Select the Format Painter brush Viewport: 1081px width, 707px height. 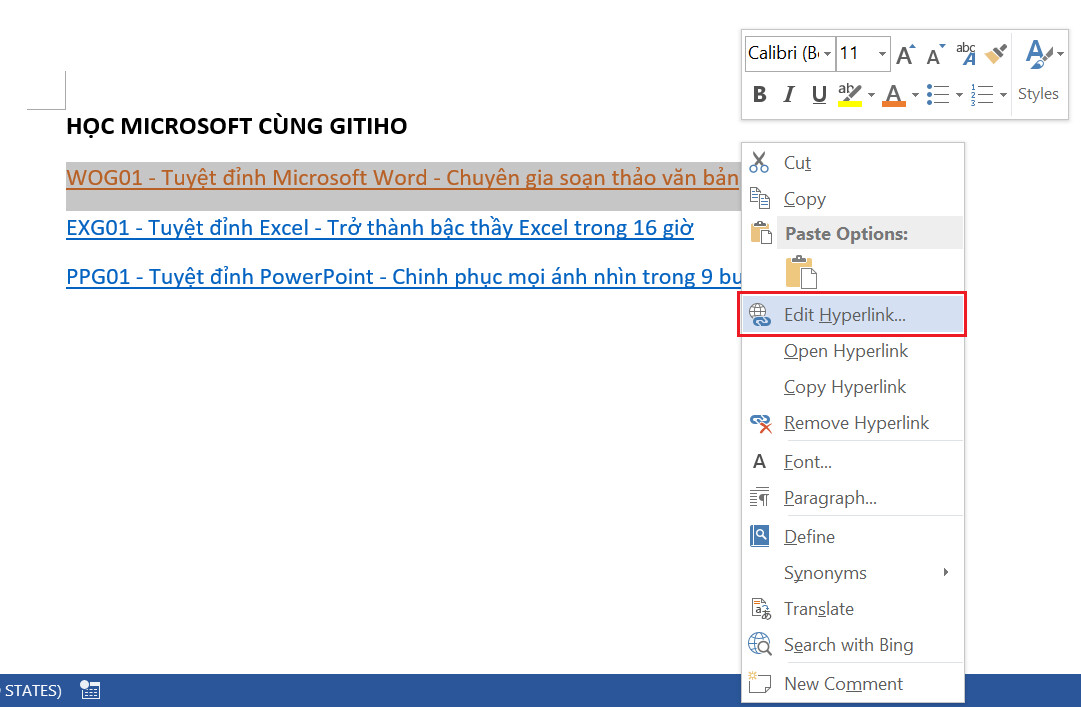tap(996, 54)
